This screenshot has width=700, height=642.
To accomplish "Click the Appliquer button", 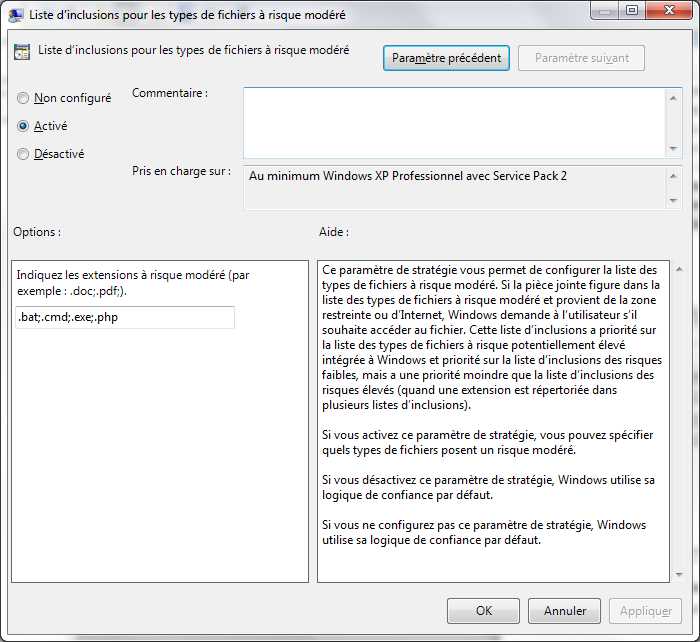I will point(645,611).
